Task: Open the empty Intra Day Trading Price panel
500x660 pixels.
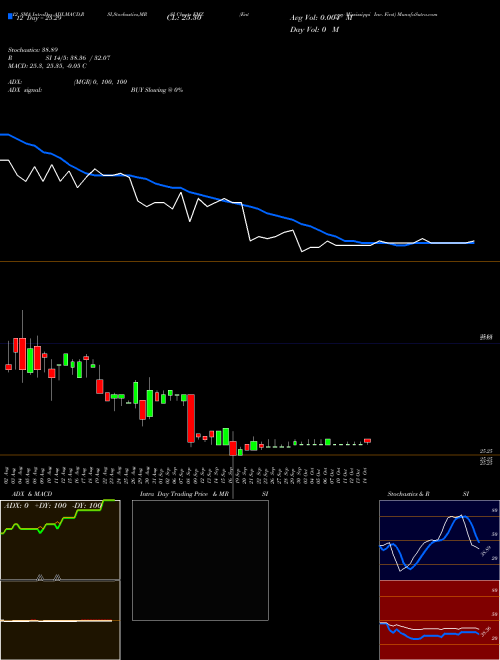Action: 200,560
